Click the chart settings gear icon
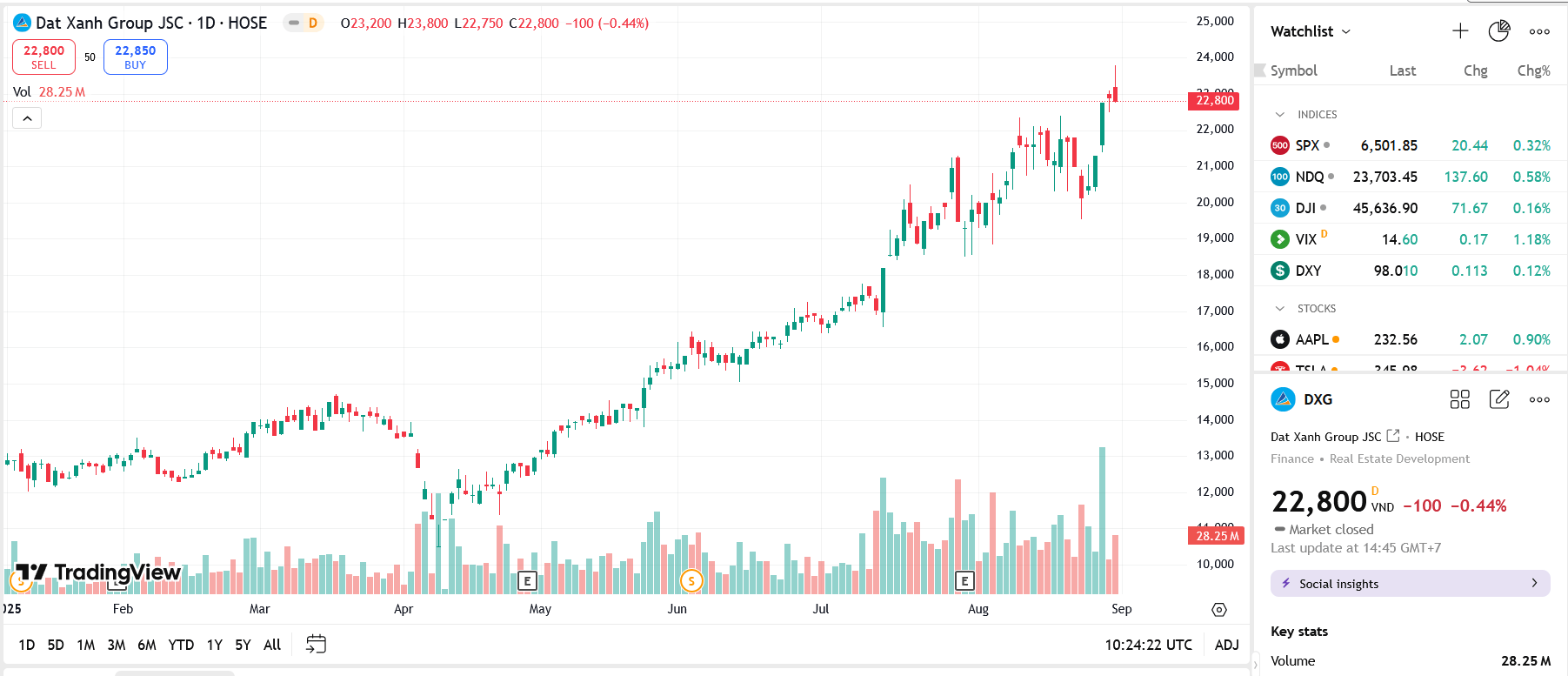Image resolution: width=1568 pixels, height=676 pixels. pos(1219,610)
